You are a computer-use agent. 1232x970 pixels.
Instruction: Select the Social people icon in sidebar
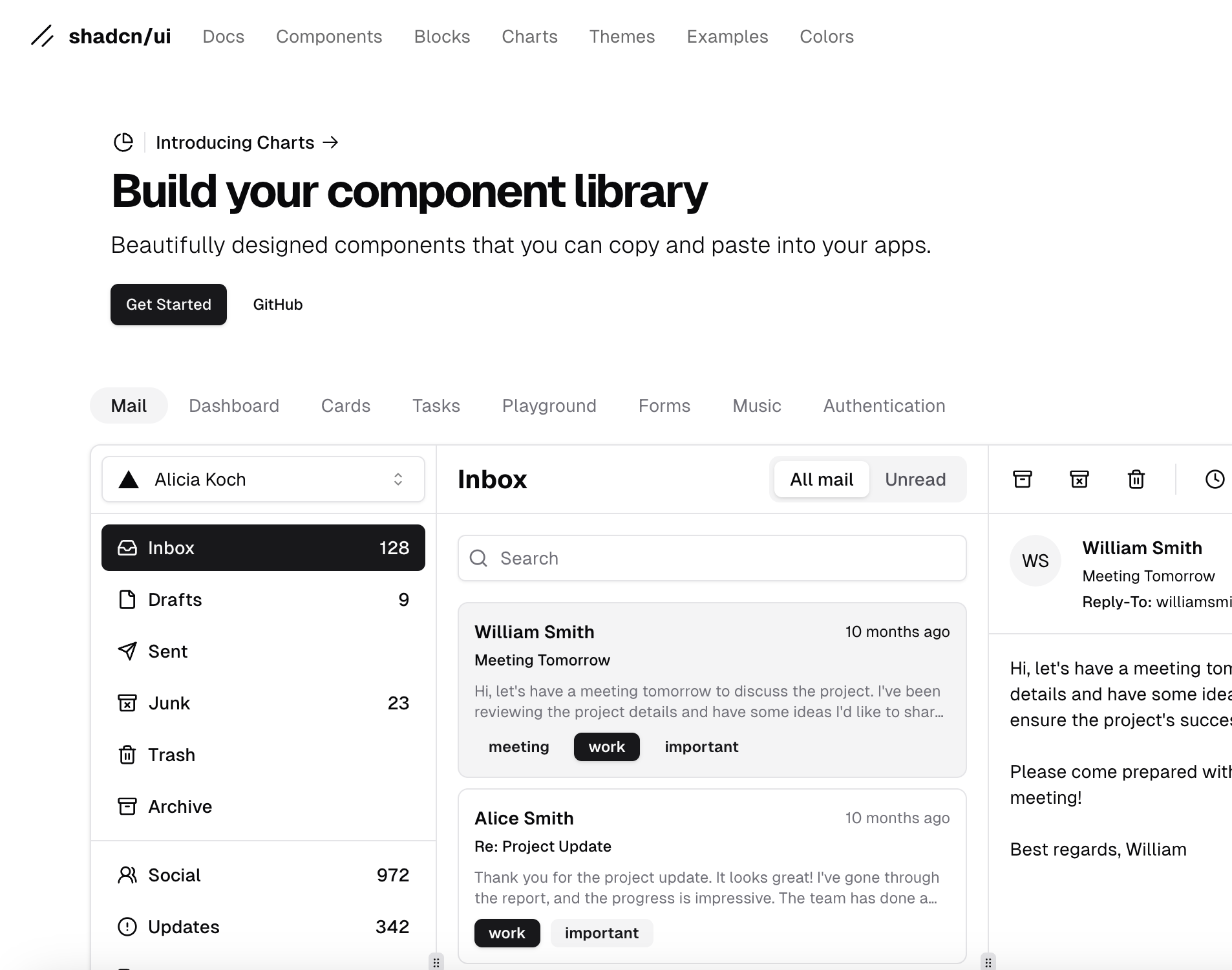(x=127, y=875)
